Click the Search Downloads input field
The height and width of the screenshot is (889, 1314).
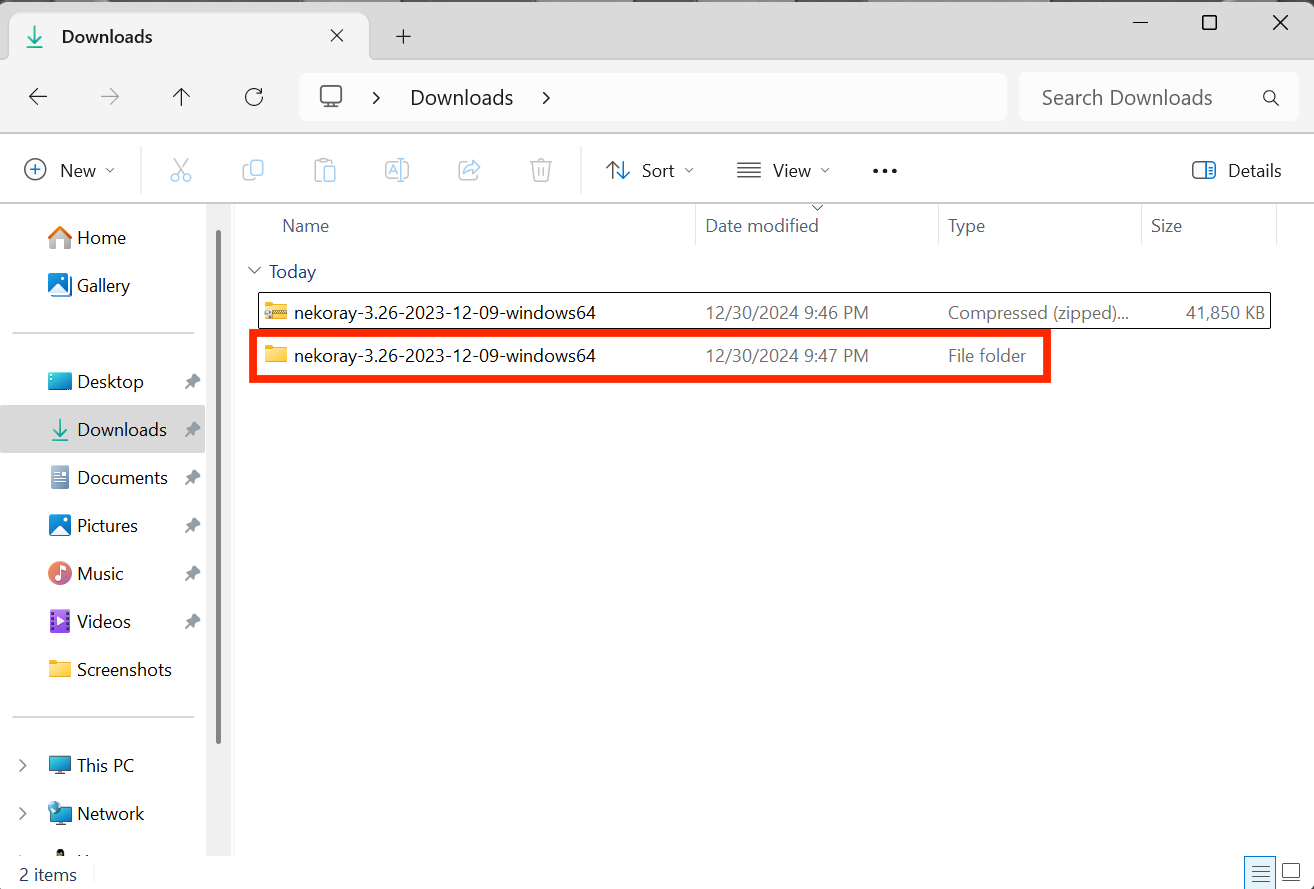(1140, 98)
